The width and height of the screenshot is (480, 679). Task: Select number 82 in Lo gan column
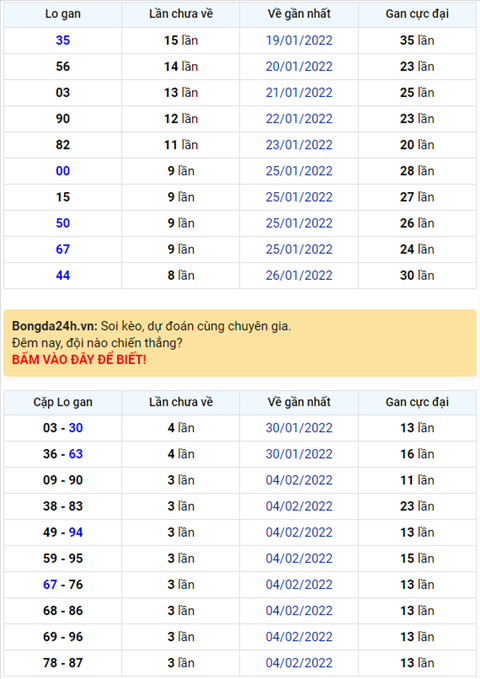click(x=63, y=145)
